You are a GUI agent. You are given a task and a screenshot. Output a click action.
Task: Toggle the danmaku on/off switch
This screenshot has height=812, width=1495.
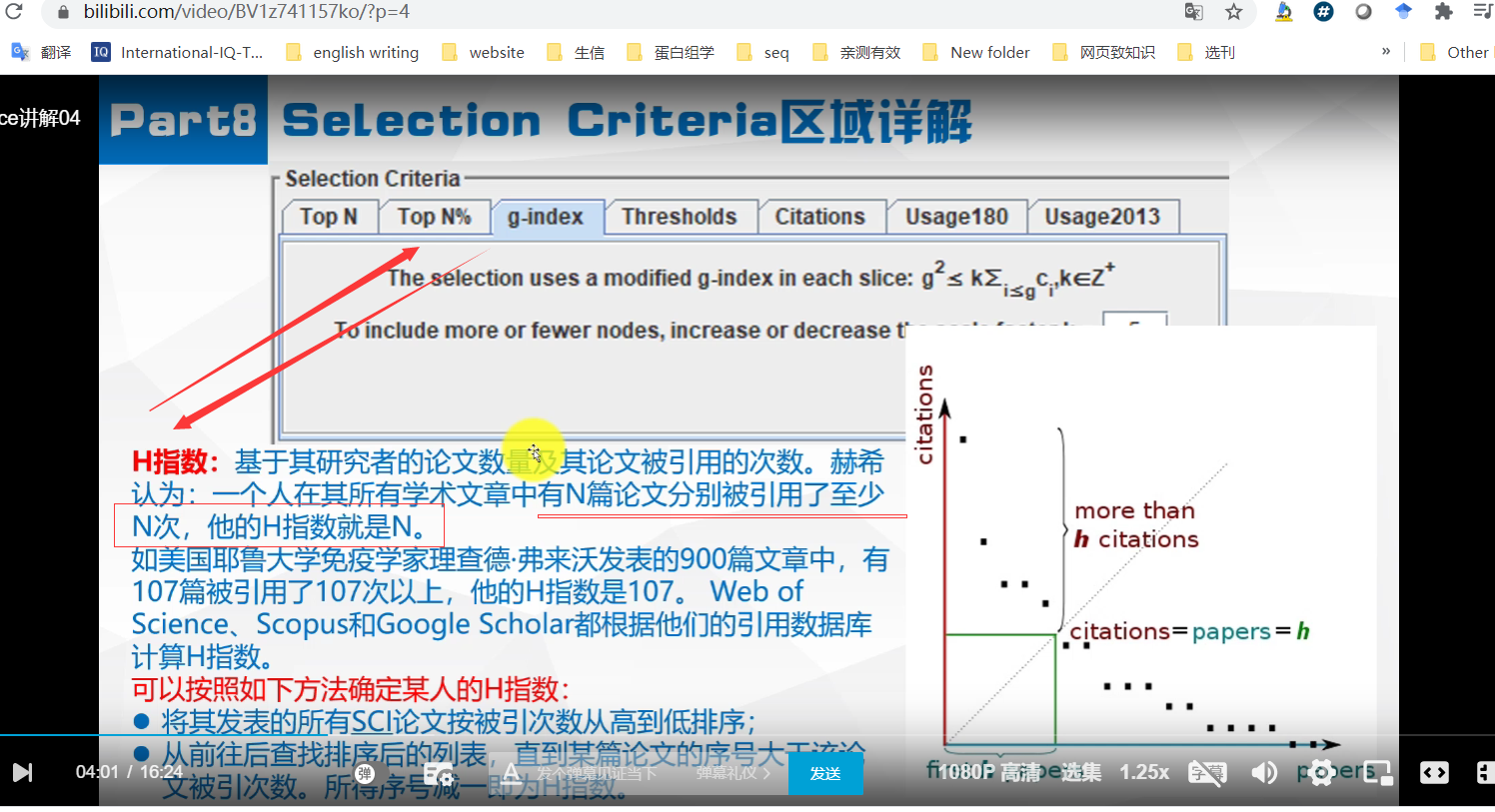tap(365, 773)
